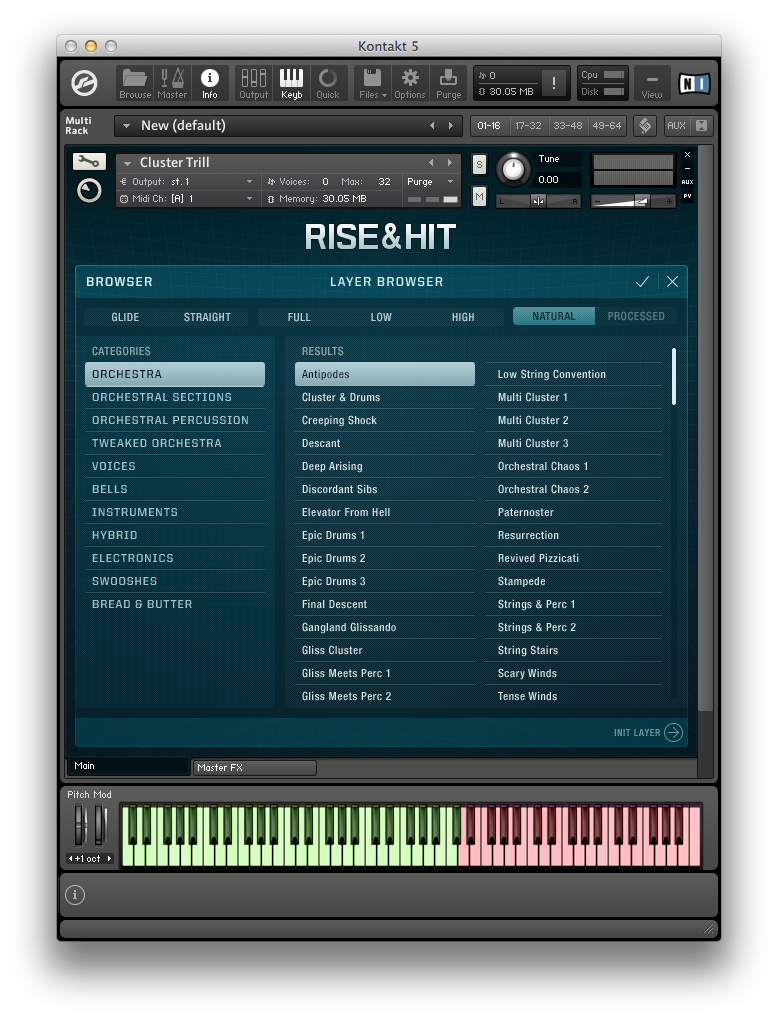Open the instrument Purge dropdown

click(430, 181)
